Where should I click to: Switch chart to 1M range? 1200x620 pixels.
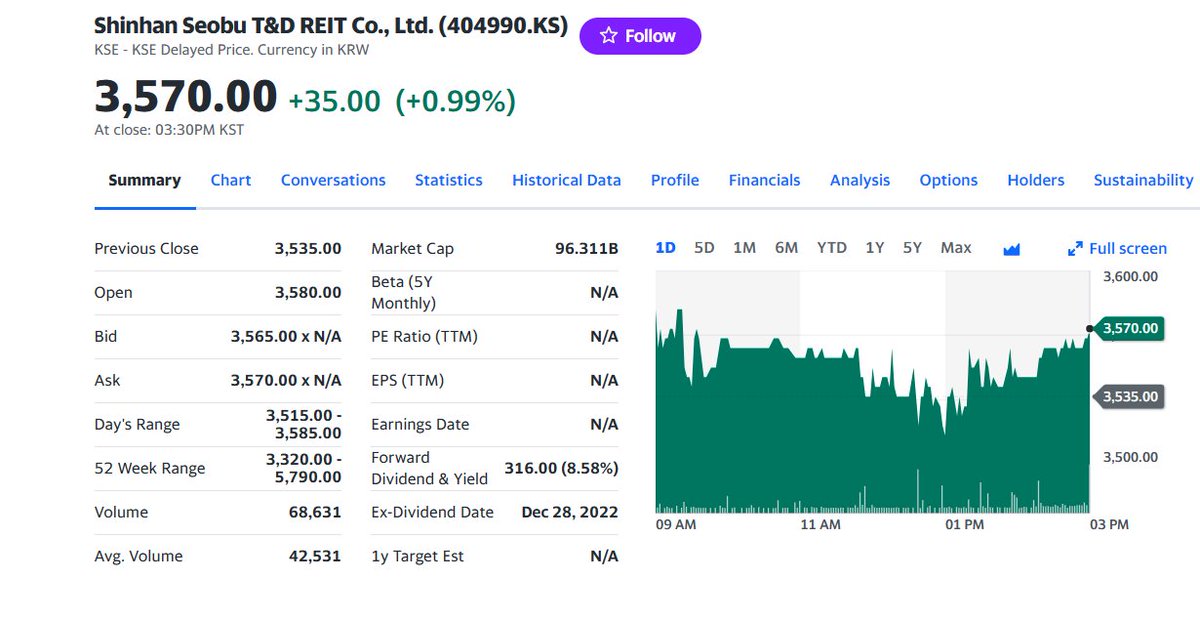click(x=744, y=248)
